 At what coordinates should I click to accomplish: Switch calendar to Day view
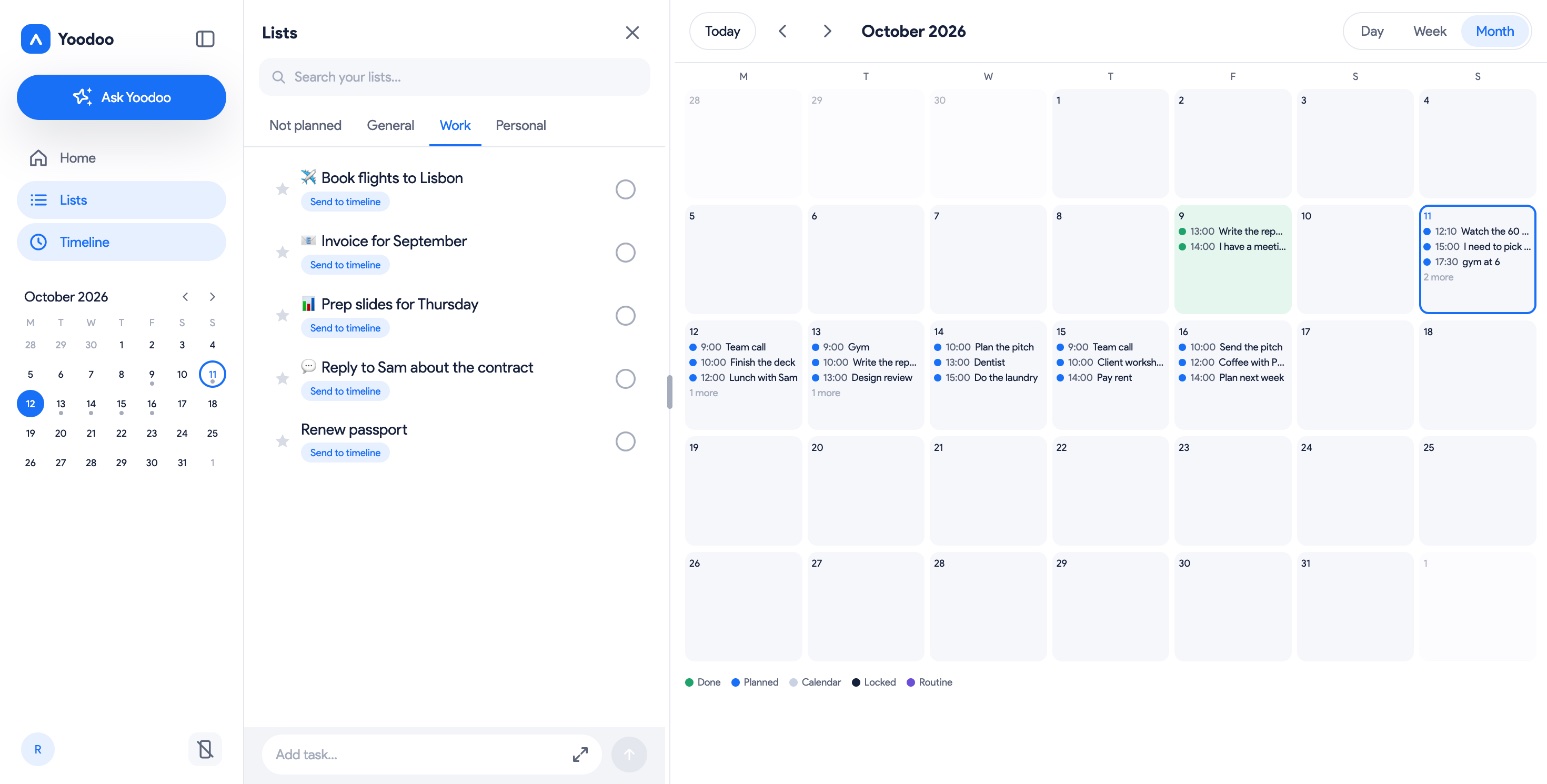(x=1372, y=31)
